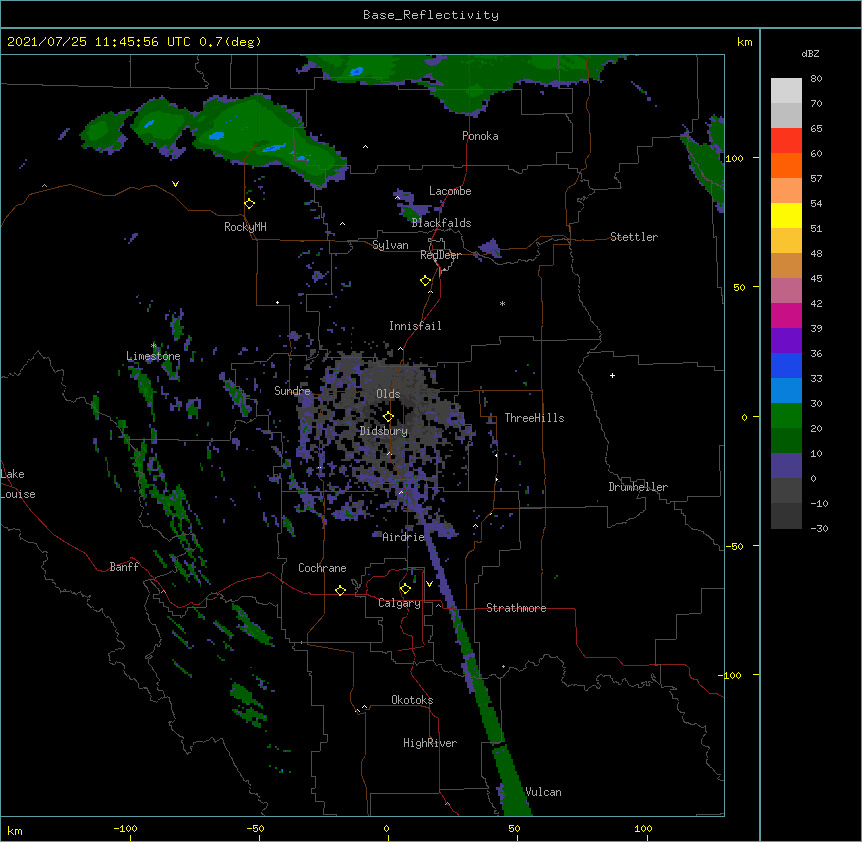Image resolution: width=862 pixels, height=842 pixels.
Task: Pick the light gray 80-70 dBZ legend swatch
Action: coord(786,91)
